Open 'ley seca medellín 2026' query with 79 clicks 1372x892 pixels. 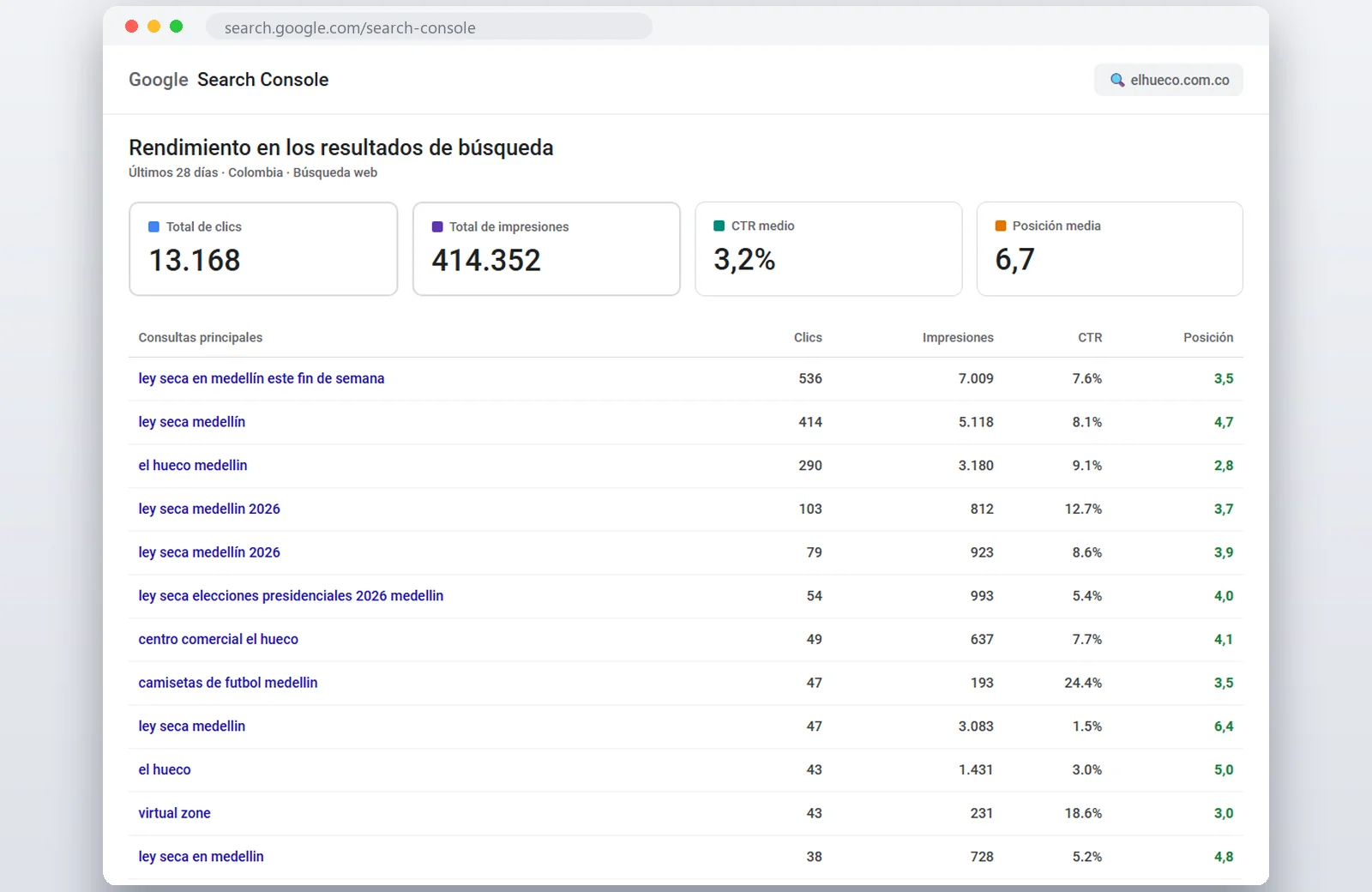(209, 552)
